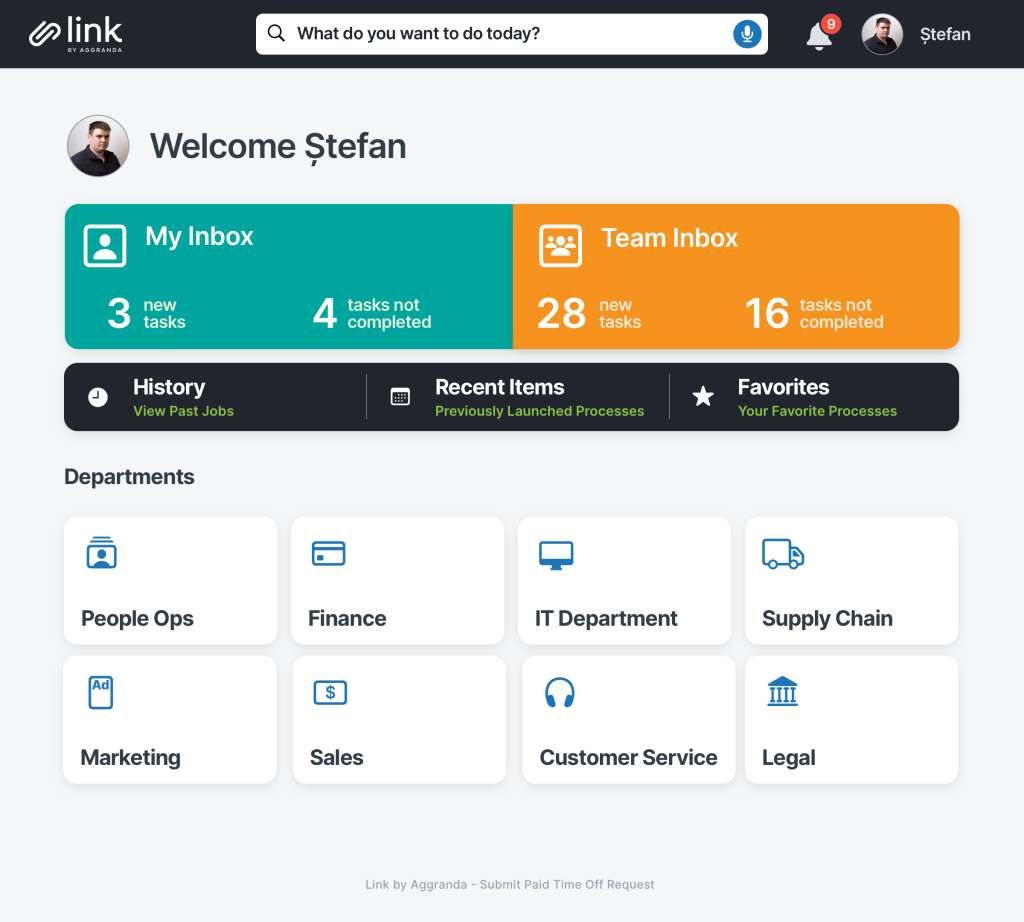
Task: Click the Recent Items calculator icon
Action: pos(400,396)
